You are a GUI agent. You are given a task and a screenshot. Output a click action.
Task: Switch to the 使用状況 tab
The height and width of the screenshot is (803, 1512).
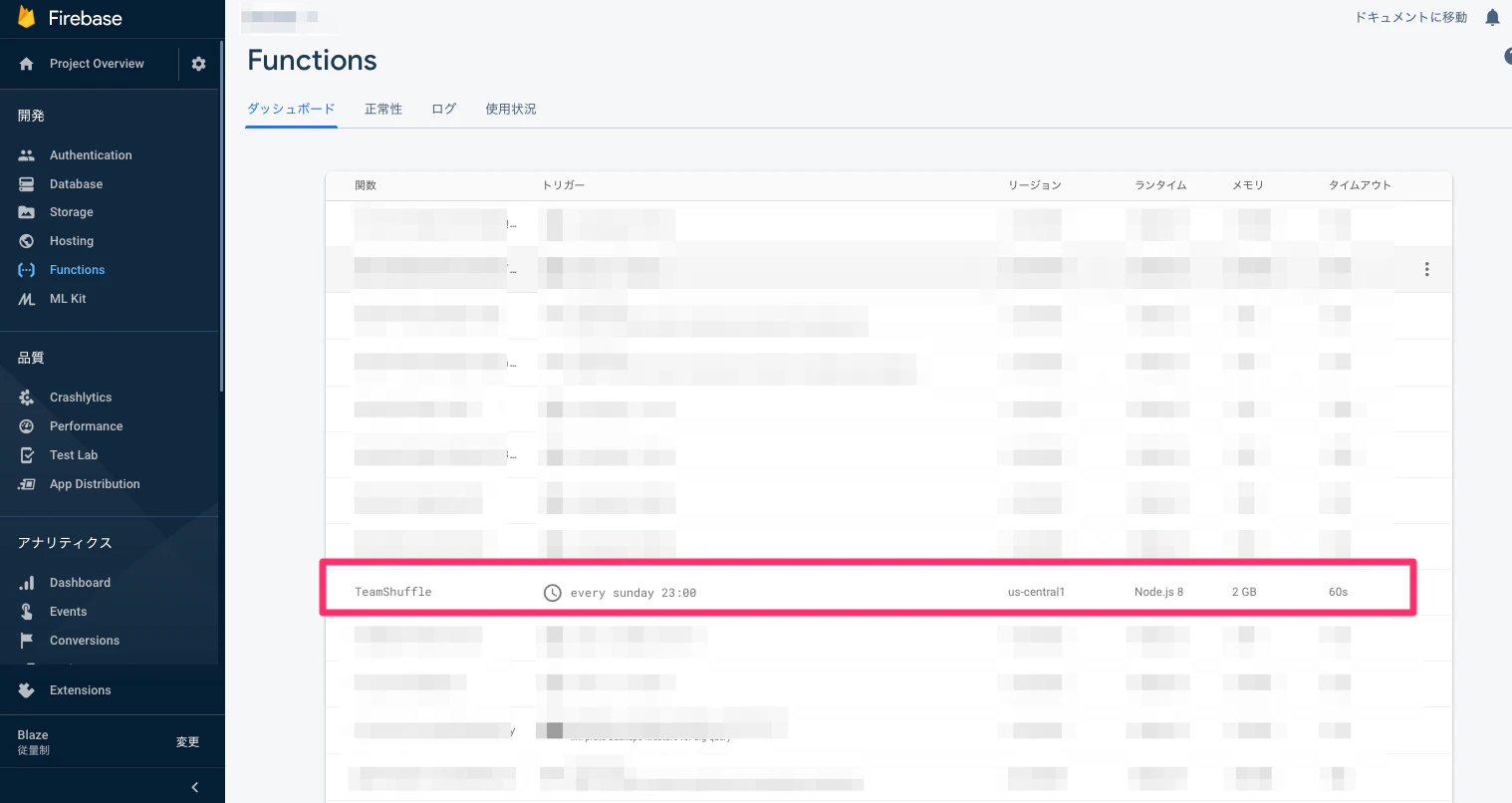[511, 109]
